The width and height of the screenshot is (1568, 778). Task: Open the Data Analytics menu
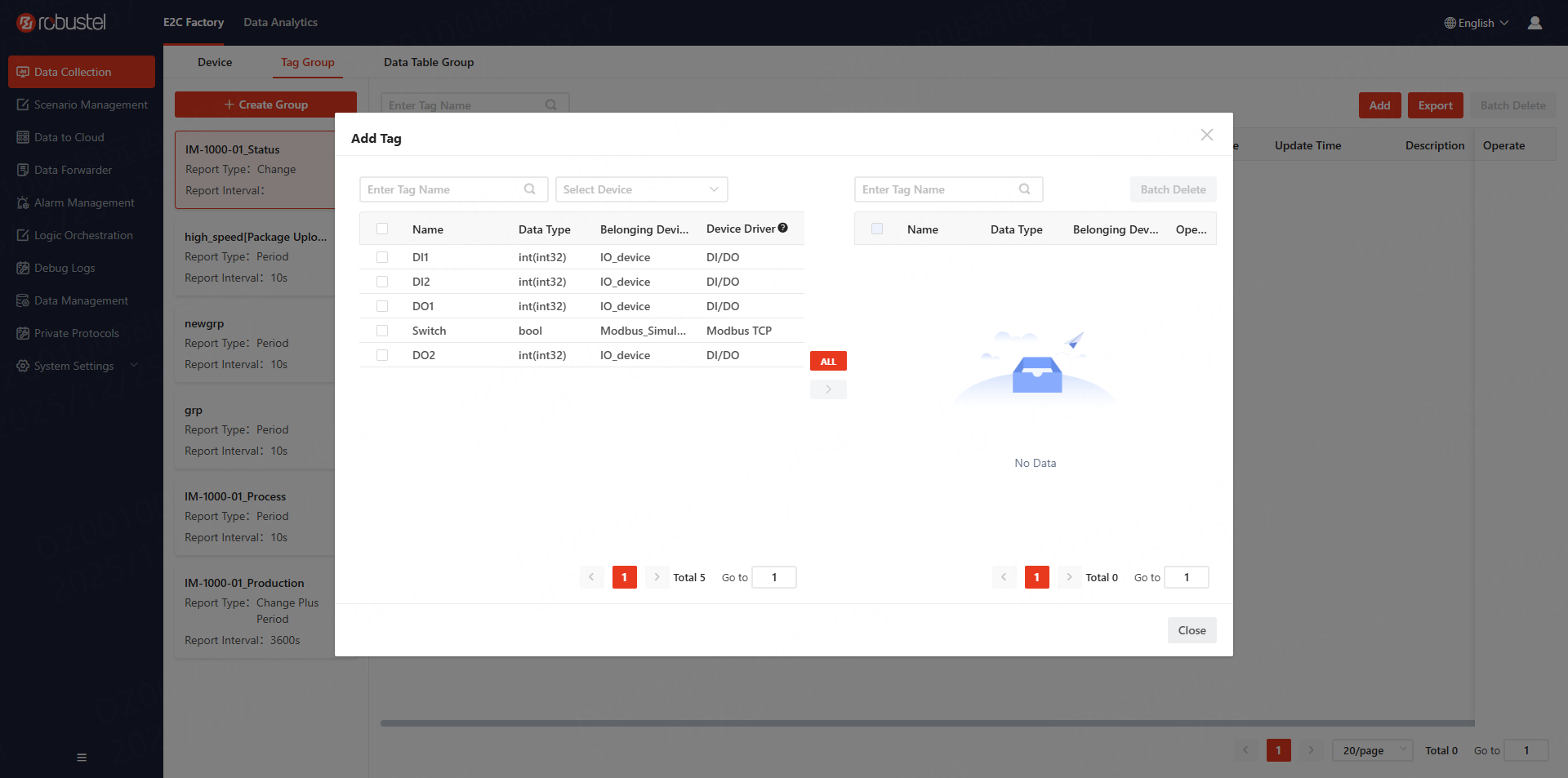[280, 22]
